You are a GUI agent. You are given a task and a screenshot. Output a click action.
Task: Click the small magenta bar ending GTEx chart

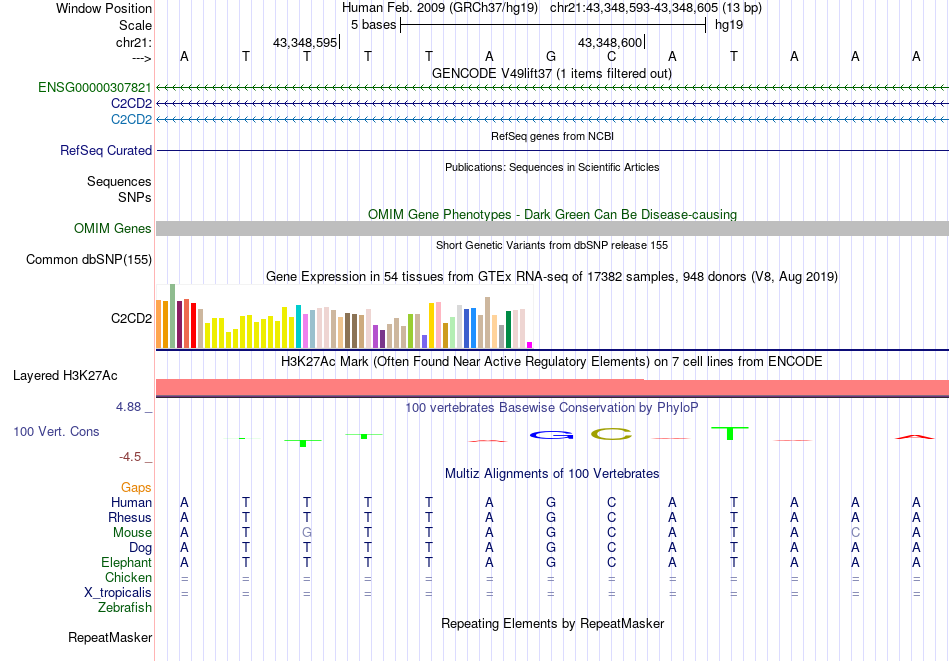tap(530, 345)
